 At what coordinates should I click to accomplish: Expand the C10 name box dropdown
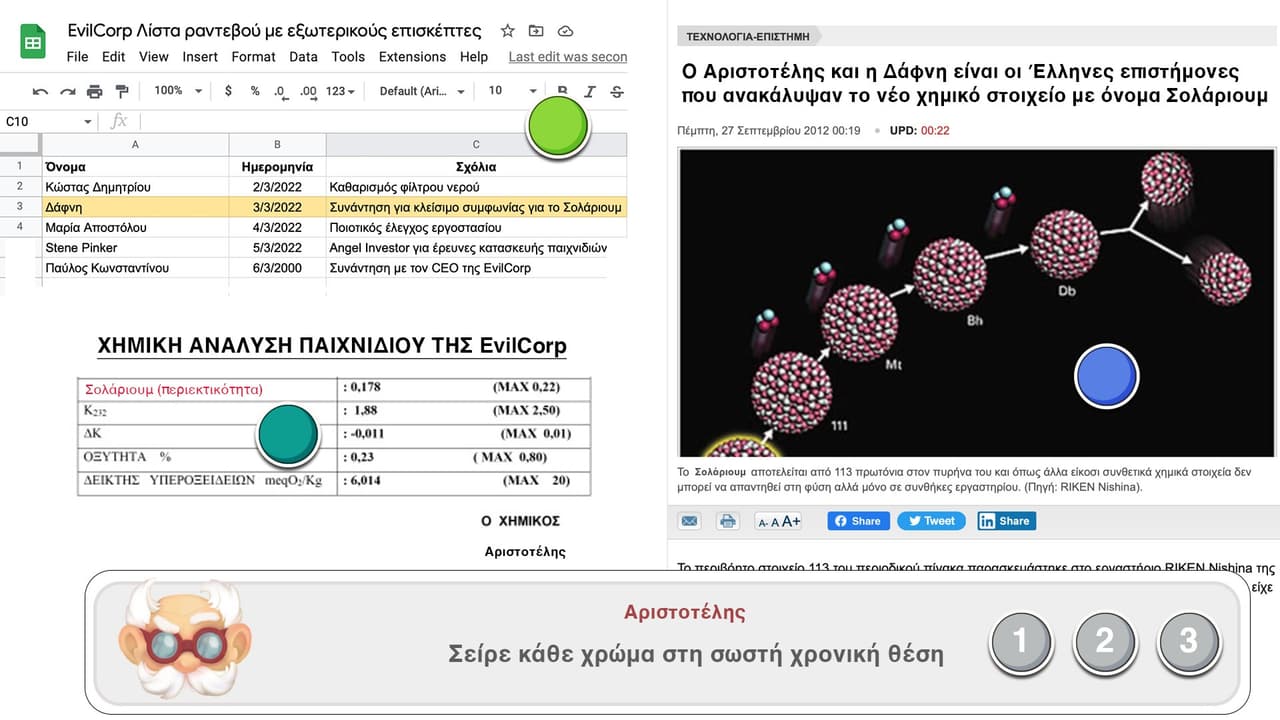pyautogui.click(x=88, y=122)
